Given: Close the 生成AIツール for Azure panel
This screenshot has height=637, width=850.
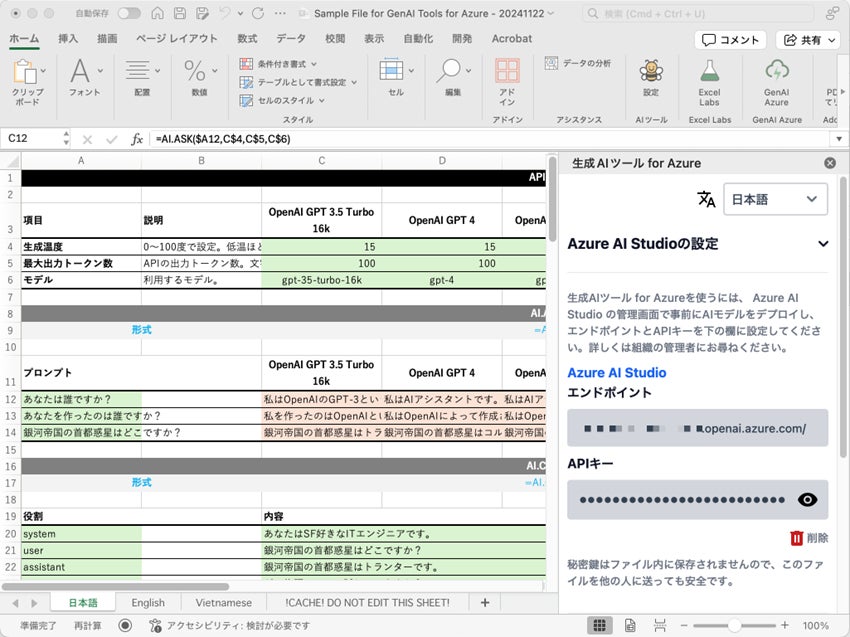Looking at the screenshot, I should pos(829,163).
